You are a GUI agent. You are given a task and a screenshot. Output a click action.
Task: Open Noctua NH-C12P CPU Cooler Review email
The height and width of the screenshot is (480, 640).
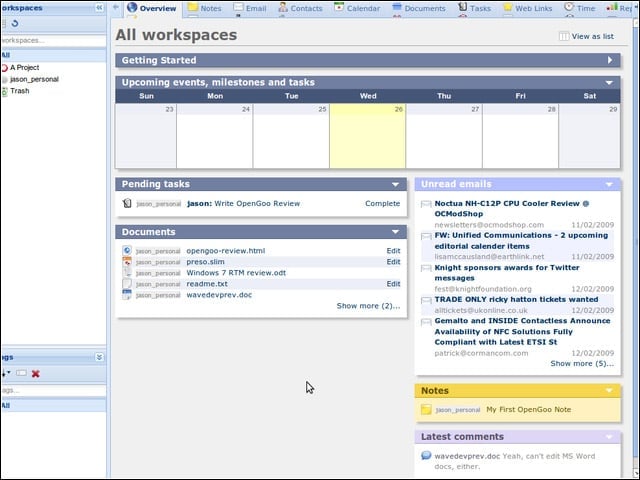[x=512, y=209]
